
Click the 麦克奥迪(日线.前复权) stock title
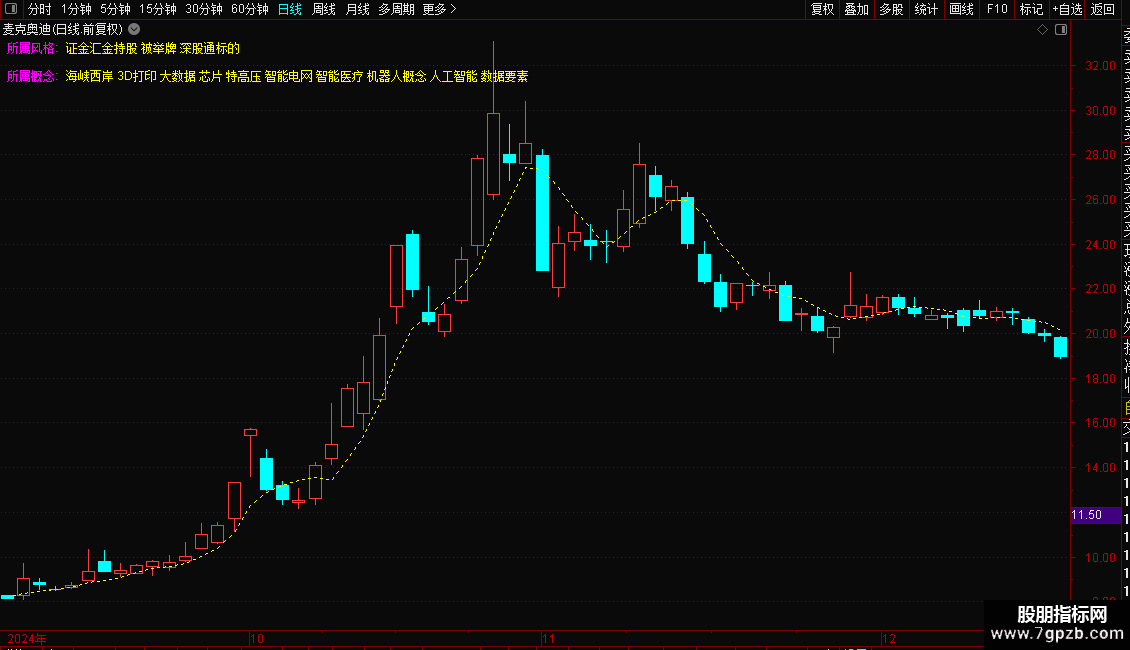[x=63, y=30]
